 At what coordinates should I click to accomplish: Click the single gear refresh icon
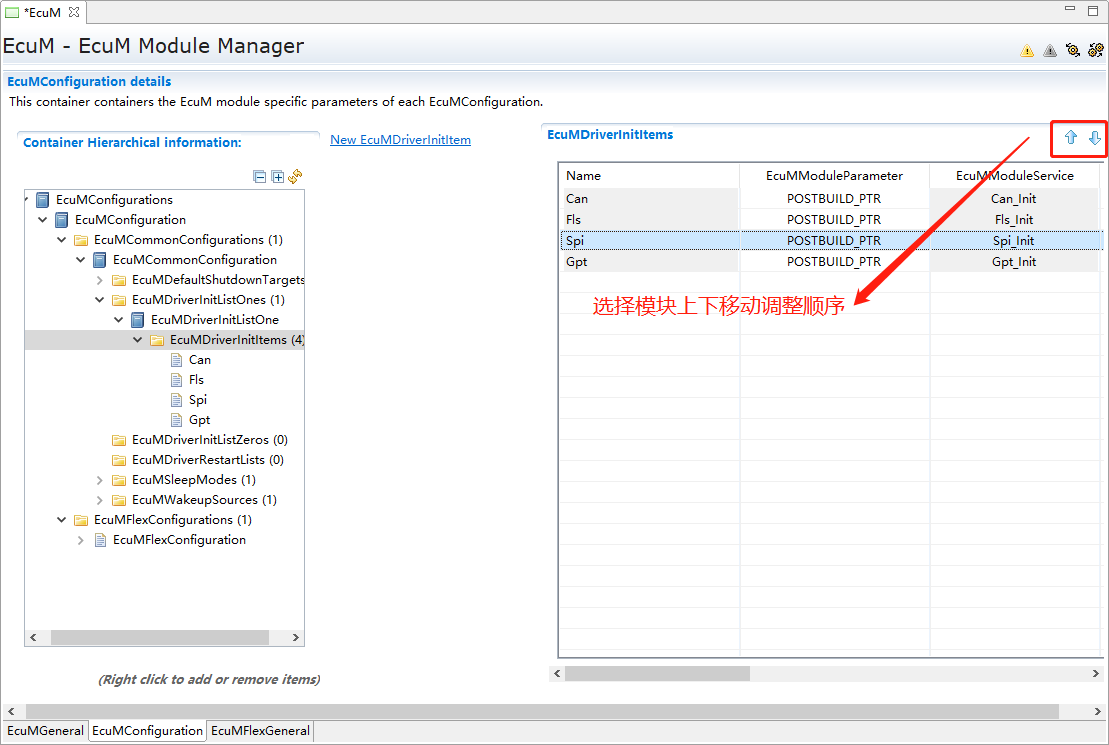1073,50
